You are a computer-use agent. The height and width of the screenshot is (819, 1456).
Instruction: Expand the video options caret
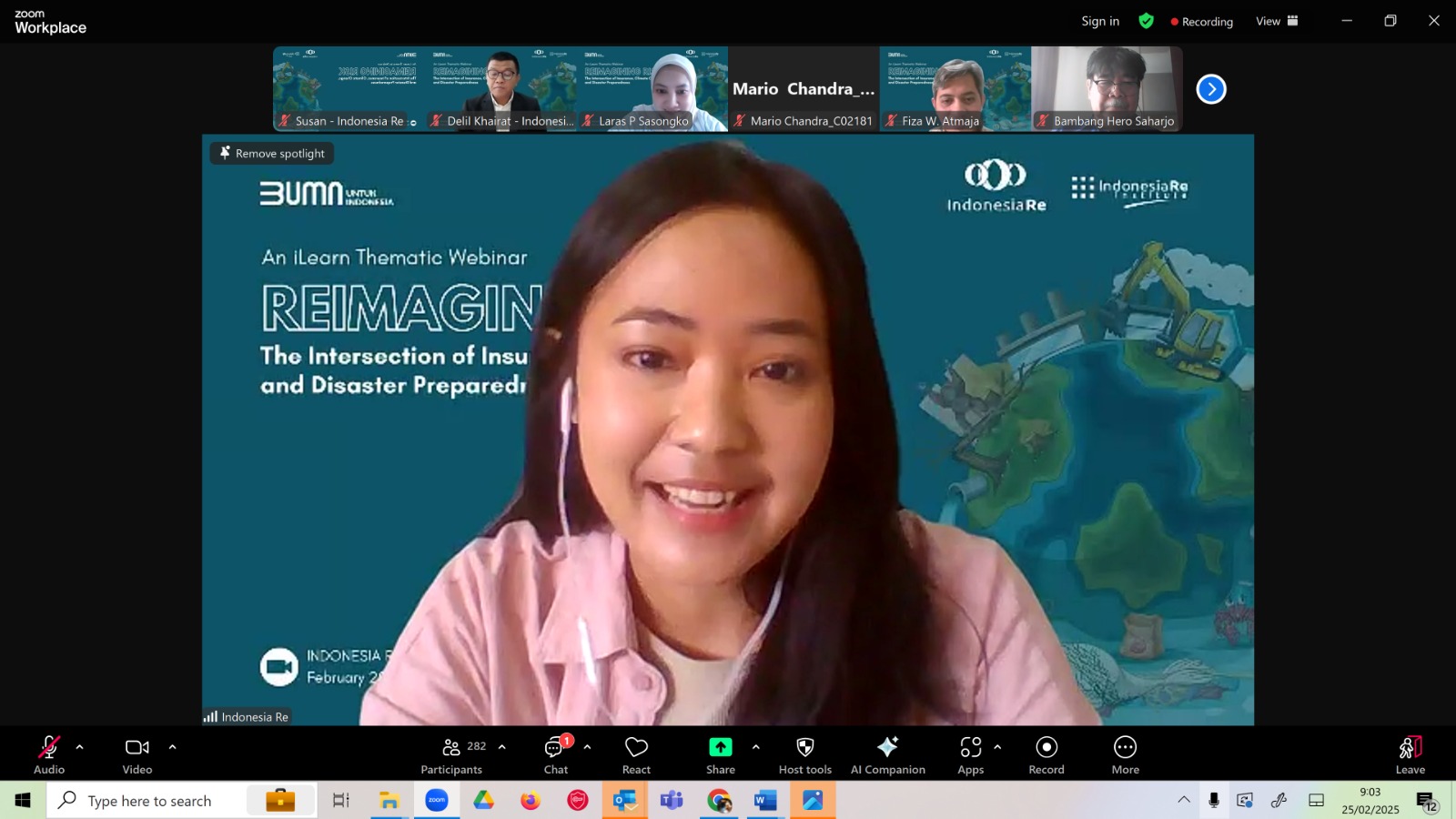click(172, 747)
